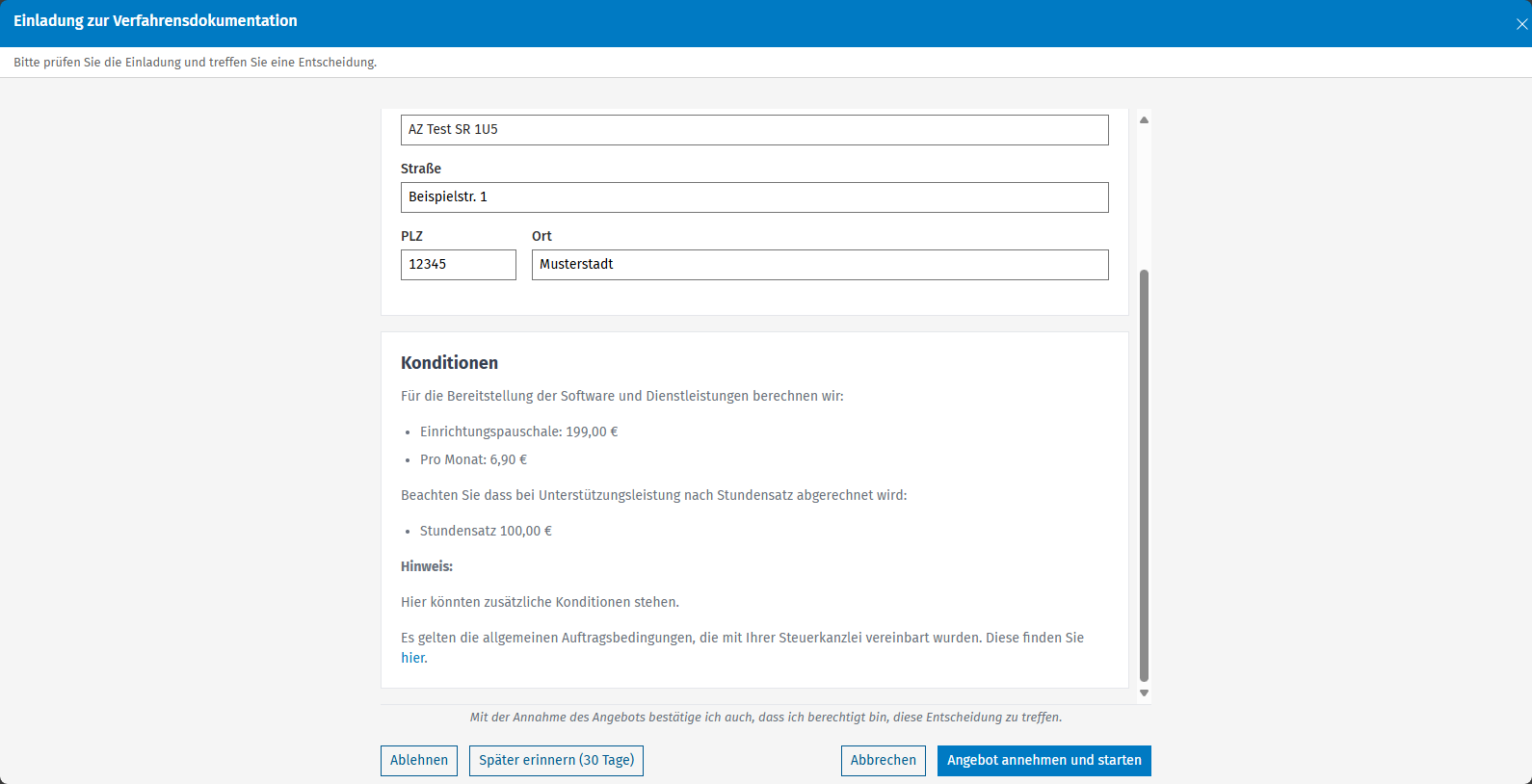Click the 'Ort' field label

541,236
